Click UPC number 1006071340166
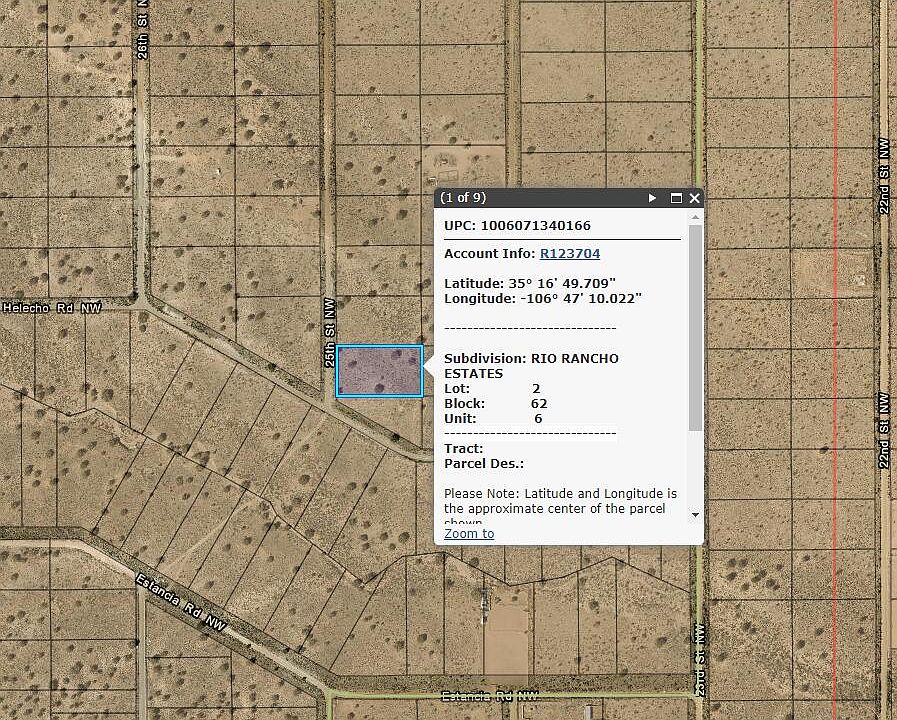This screenshot has height=720, width=897. pos(535,225)
